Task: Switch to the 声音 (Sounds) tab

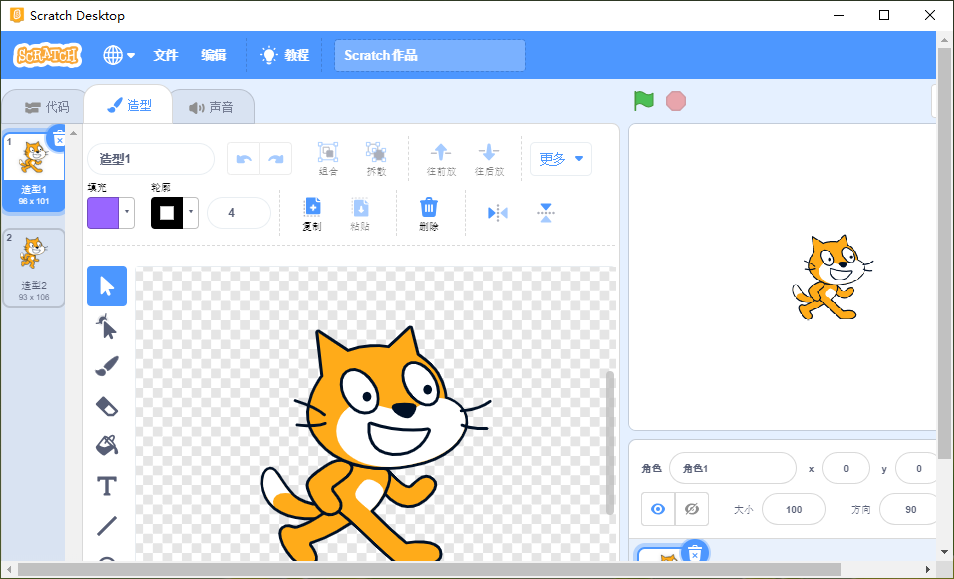Action: tap(212, 108)
